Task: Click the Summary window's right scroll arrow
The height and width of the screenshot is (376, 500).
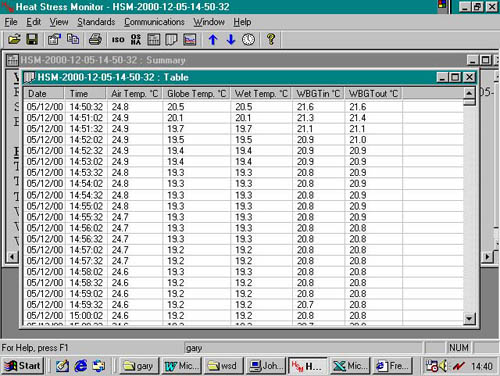Action: pos(487,257)
